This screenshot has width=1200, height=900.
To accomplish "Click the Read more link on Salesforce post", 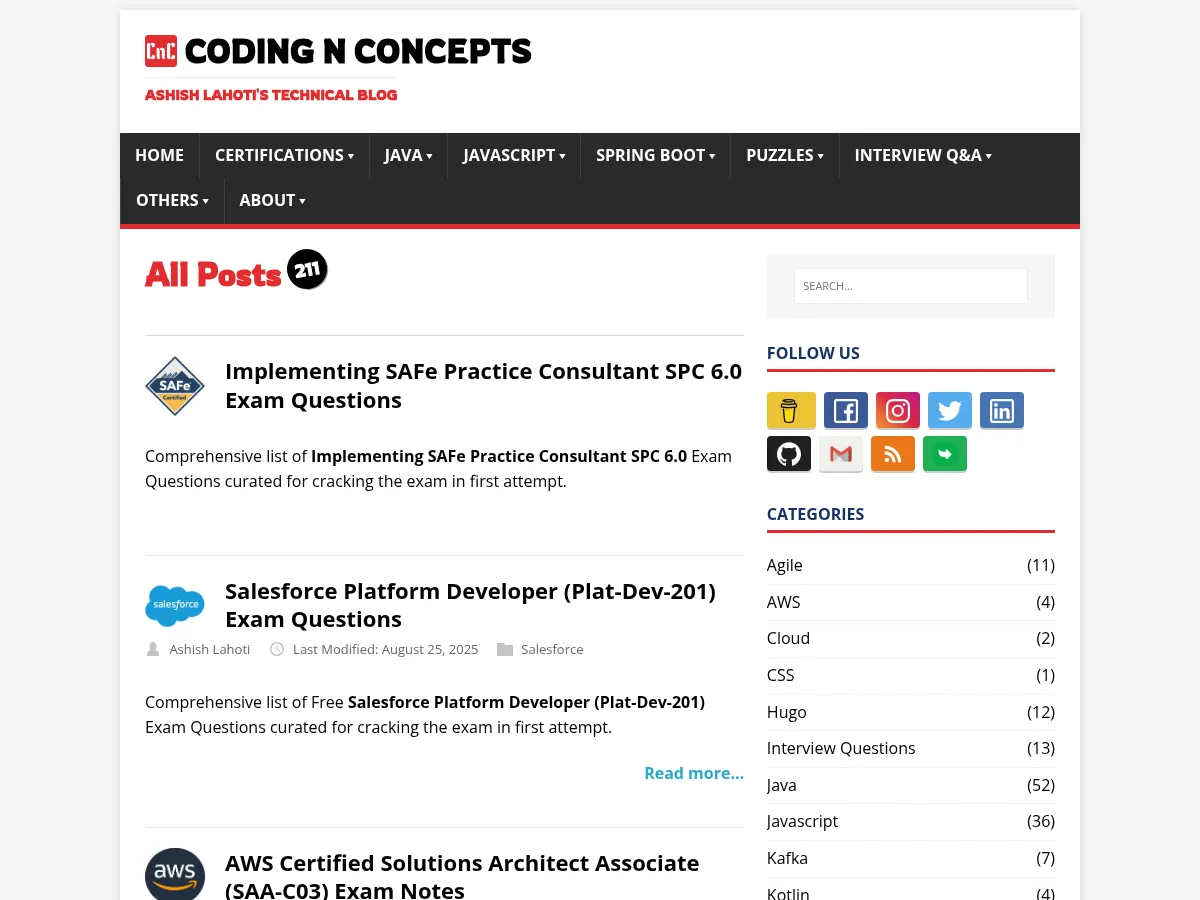I will [693, 772].
